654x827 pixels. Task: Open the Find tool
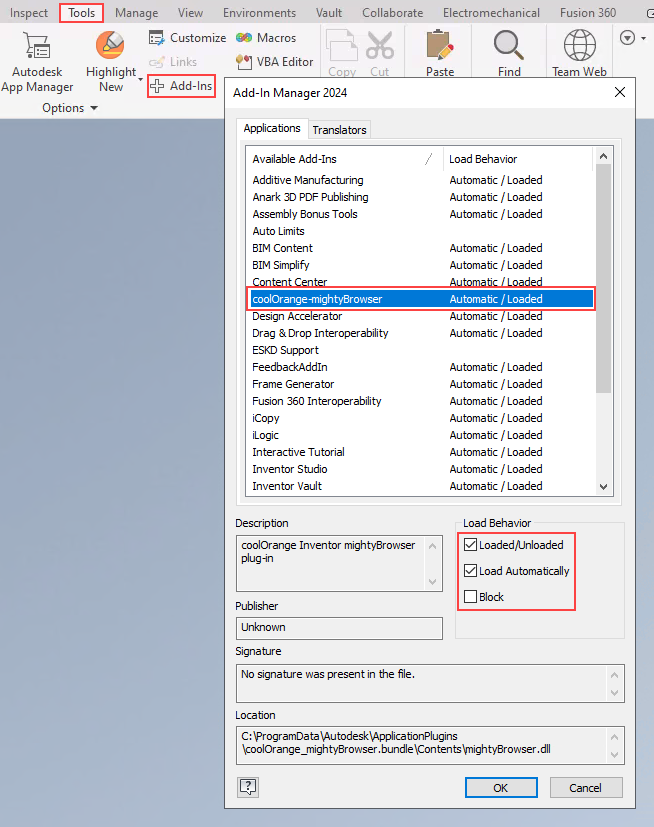pyautogui.click(x=509, y=53)
